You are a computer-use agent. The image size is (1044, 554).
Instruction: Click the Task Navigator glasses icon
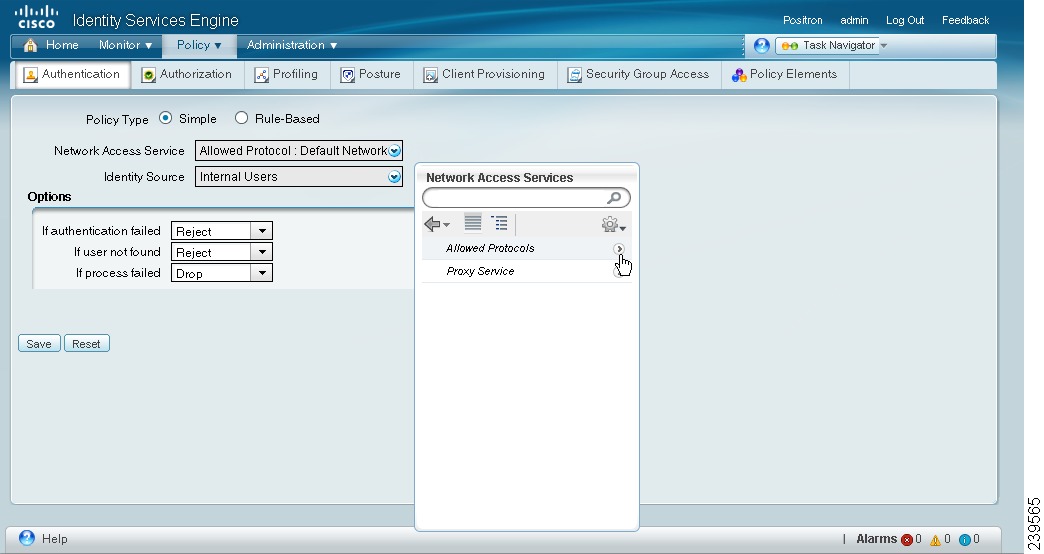(x=790, y=46)
